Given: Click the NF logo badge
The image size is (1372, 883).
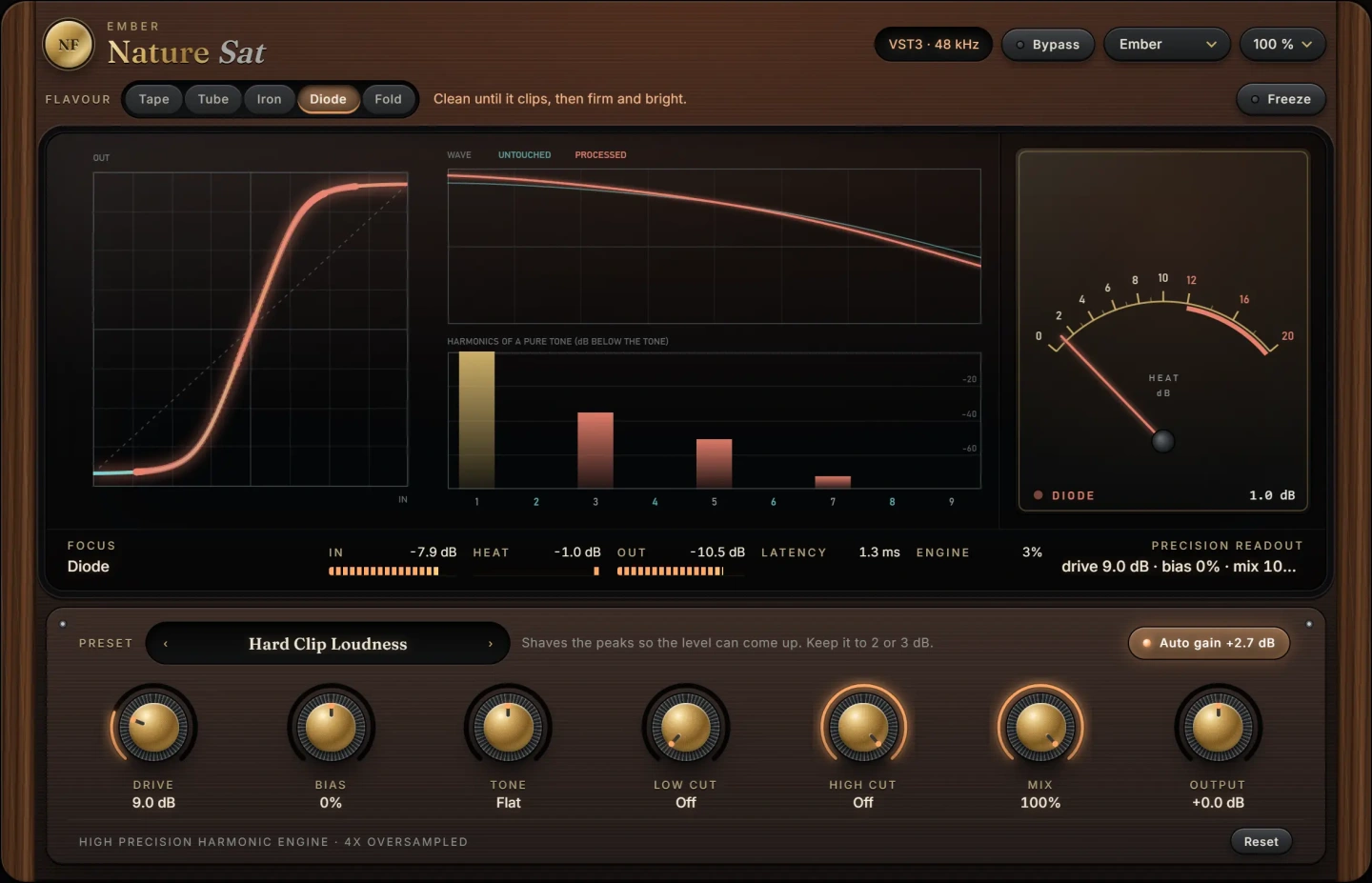Looking at the screenshot, I should click(69, 45).
